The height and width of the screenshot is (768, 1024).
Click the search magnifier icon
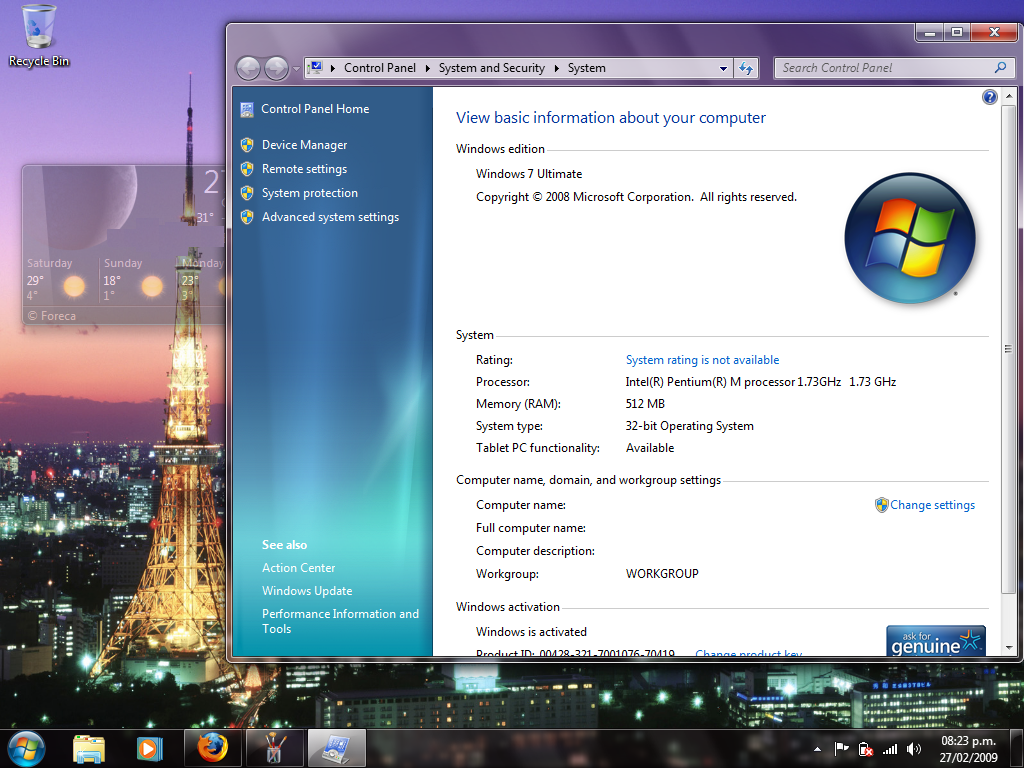point(1000,68)
